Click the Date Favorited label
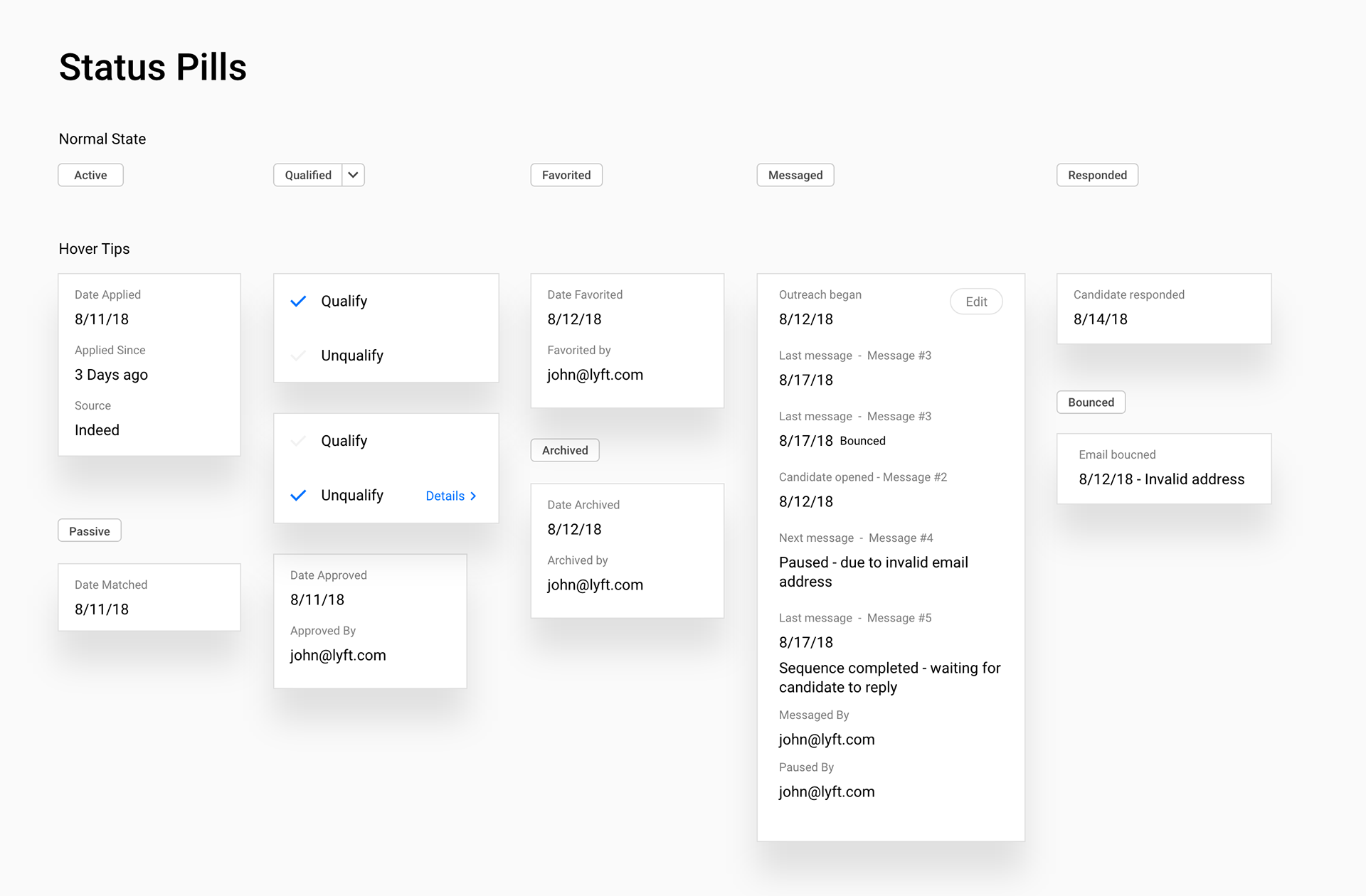1366x896 pixels. coord(585,294)
